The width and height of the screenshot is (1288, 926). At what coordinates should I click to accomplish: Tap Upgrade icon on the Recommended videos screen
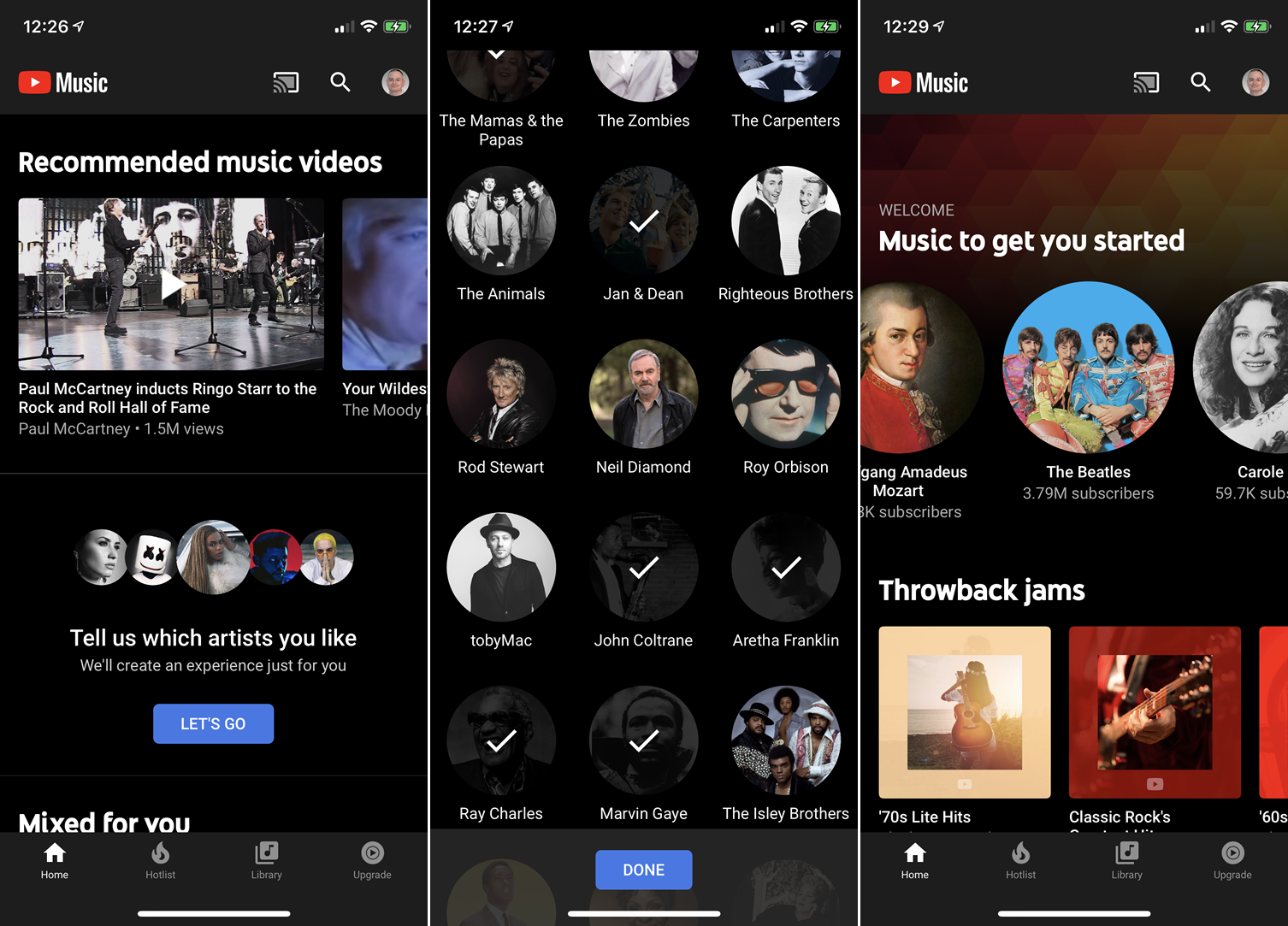pyautogui.click(x=372, y=859)
